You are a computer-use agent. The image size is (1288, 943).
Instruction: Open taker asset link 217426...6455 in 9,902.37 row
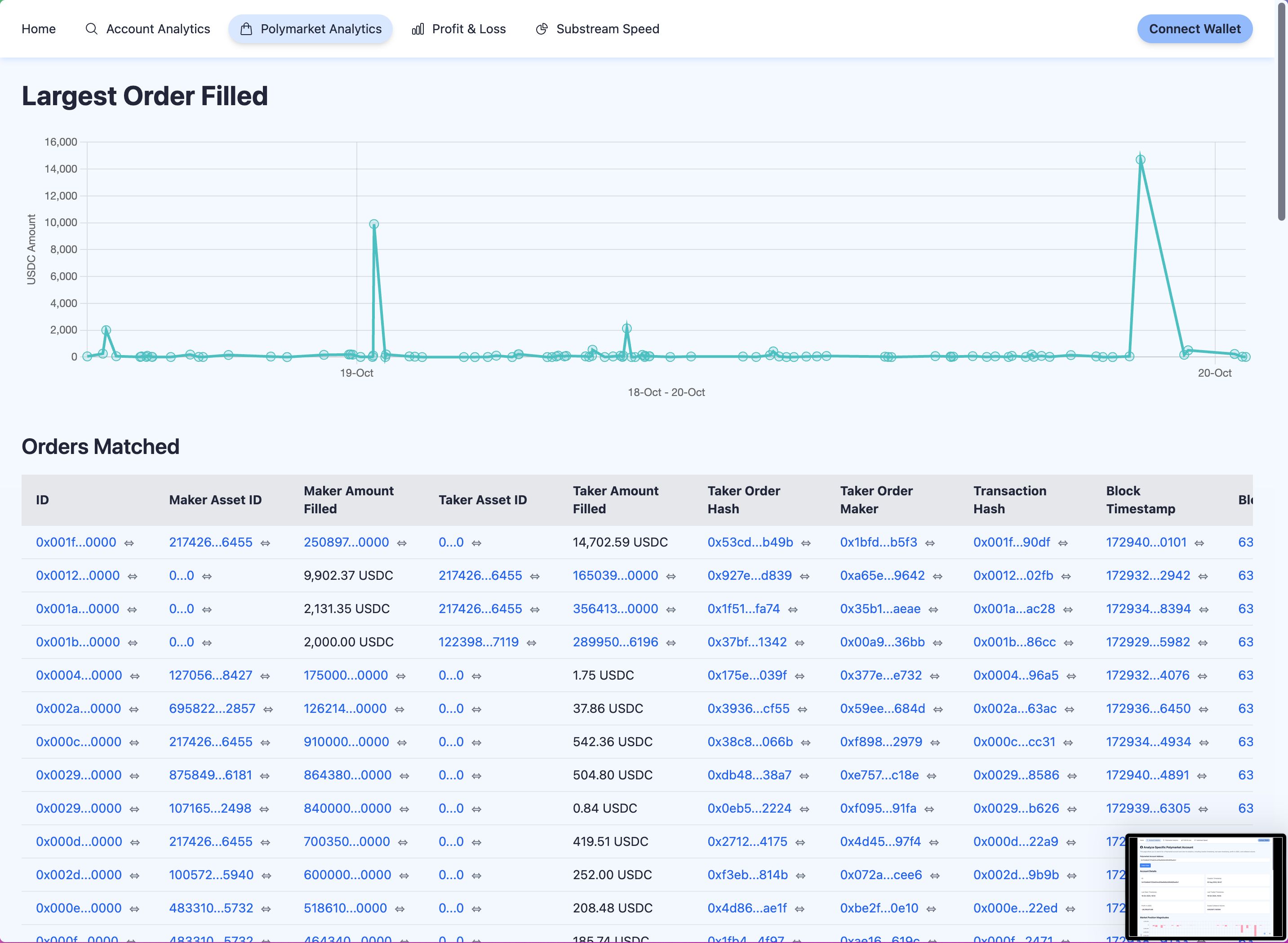point(480,575)
